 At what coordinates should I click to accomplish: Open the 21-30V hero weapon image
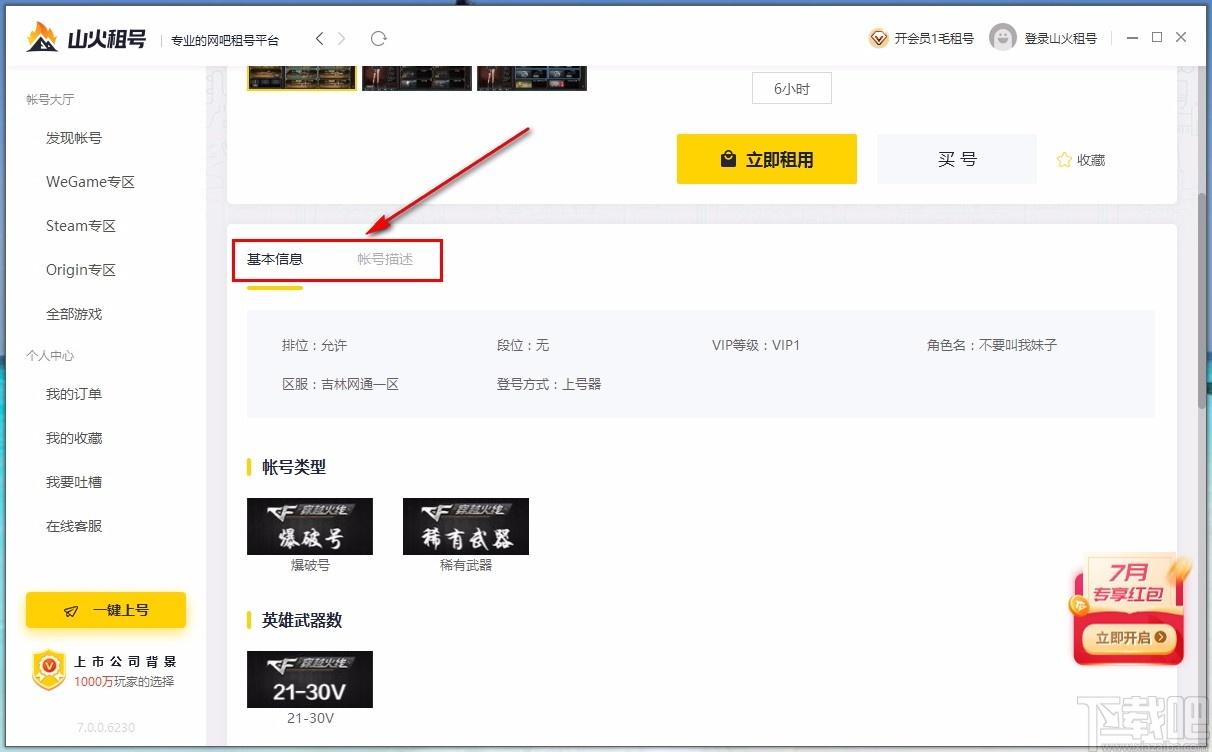(x=310, y=679)
